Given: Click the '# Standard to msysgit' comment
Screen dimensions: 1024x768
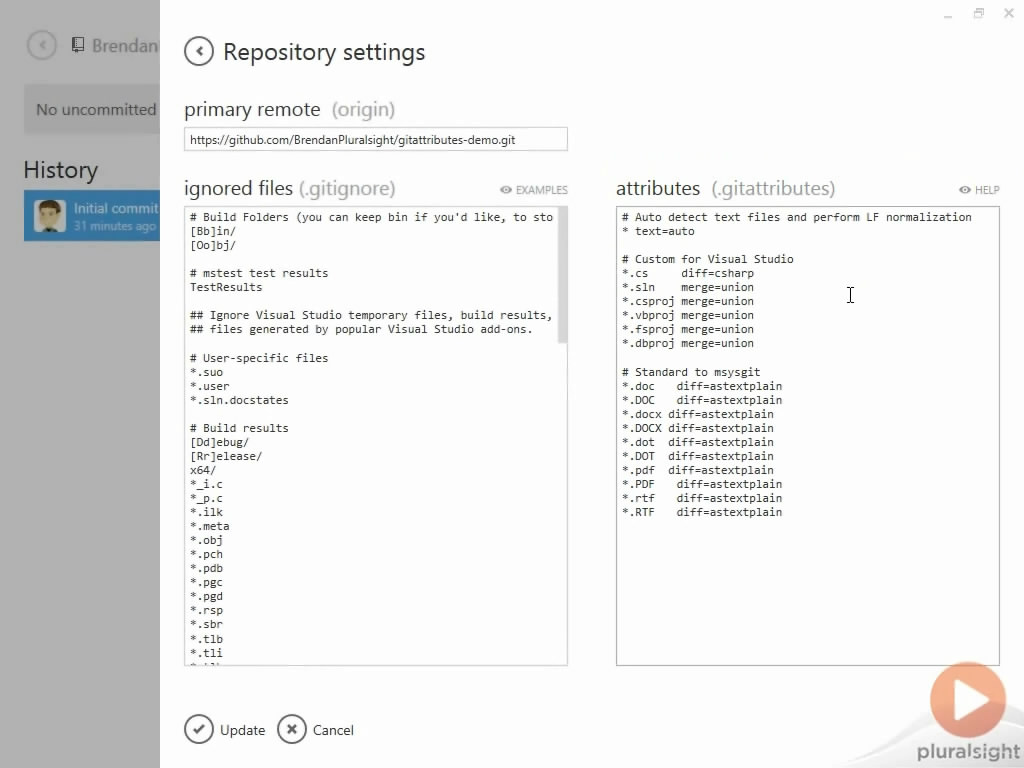Looking at the screenshot, I should click(x=691, y=372).
